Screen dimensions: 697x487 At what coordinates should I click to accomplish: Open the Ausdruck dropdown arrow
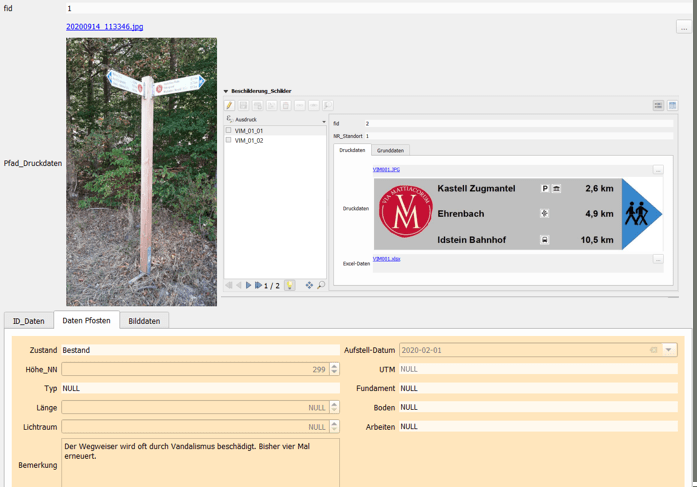tap(324, 121)
